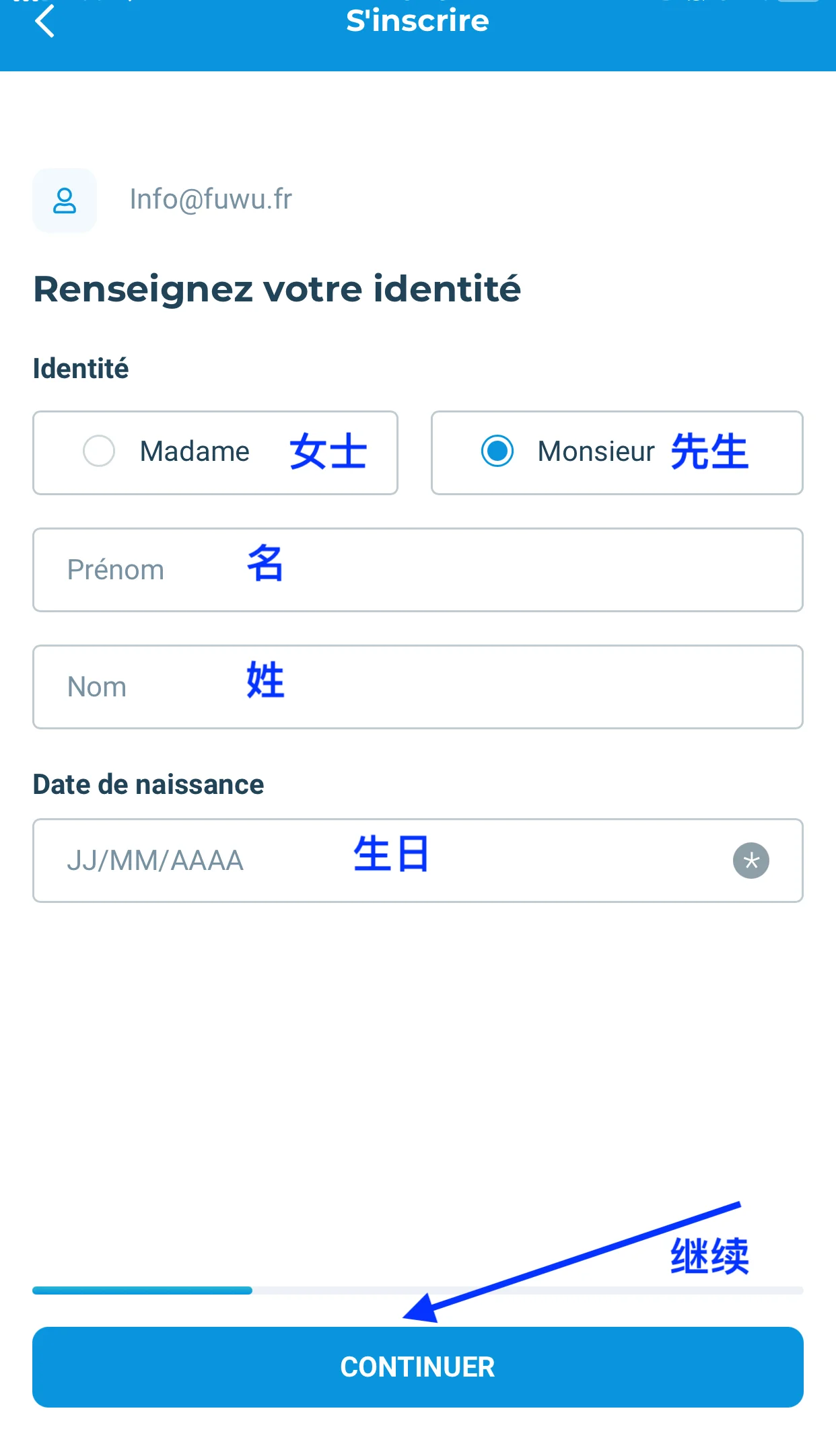Select the Madame radio button
Image resolution: width=836 pixels, height=1456 pixels.
pyautogui.click(x=99, y=451)
